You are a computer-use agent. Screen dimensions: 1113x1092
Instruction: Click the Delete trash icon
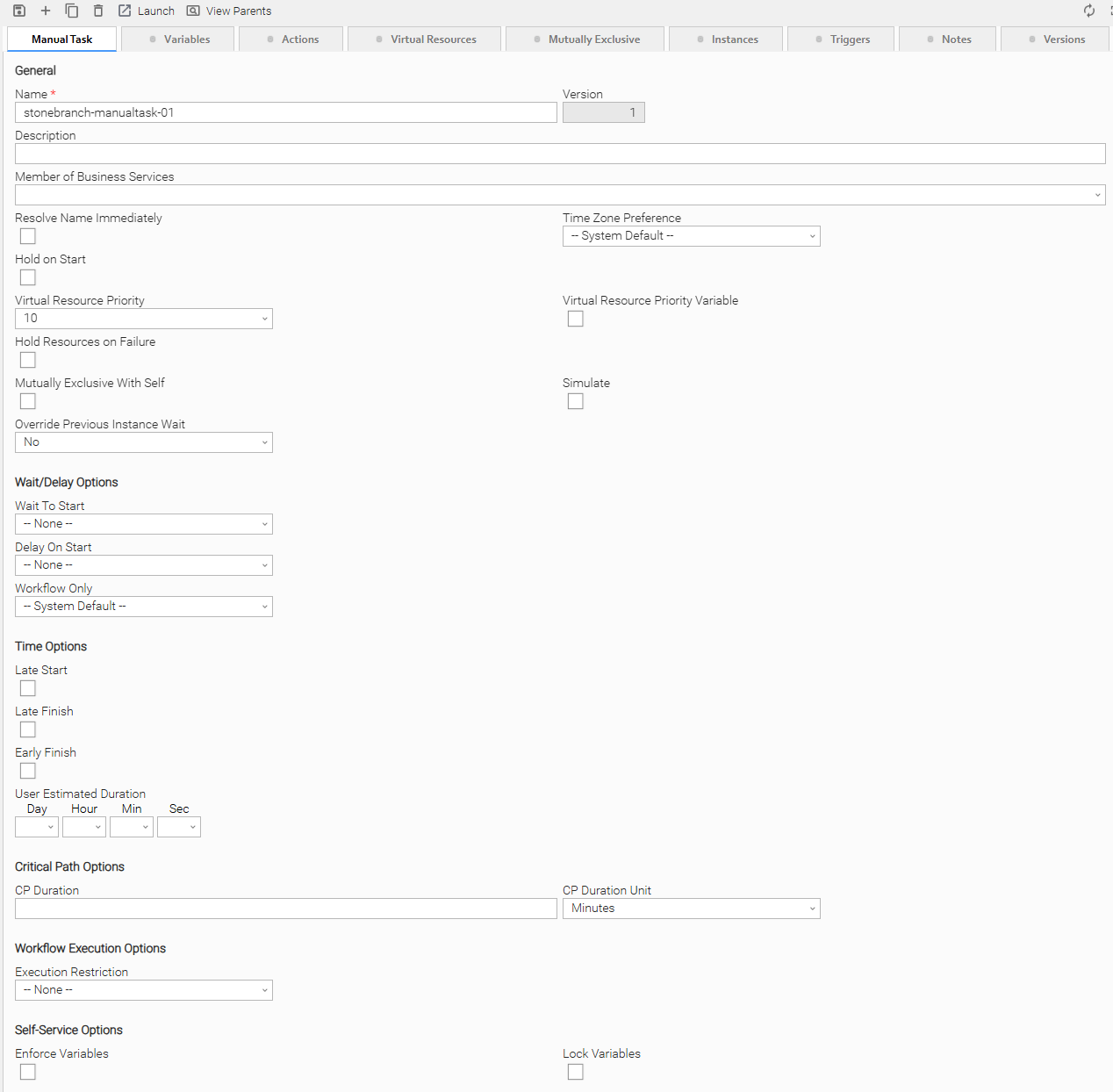[98, 11]
